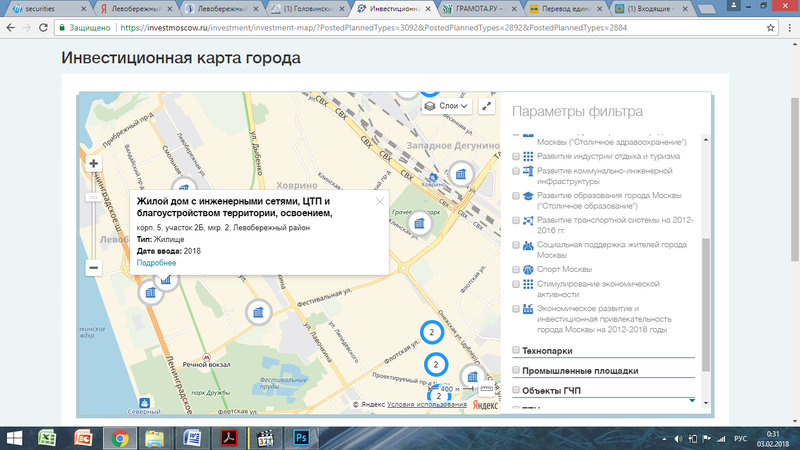Zoom out the map with minus button
Image resolution: width=800 pixels, height=450 pixels.
(x=93, y=268)
